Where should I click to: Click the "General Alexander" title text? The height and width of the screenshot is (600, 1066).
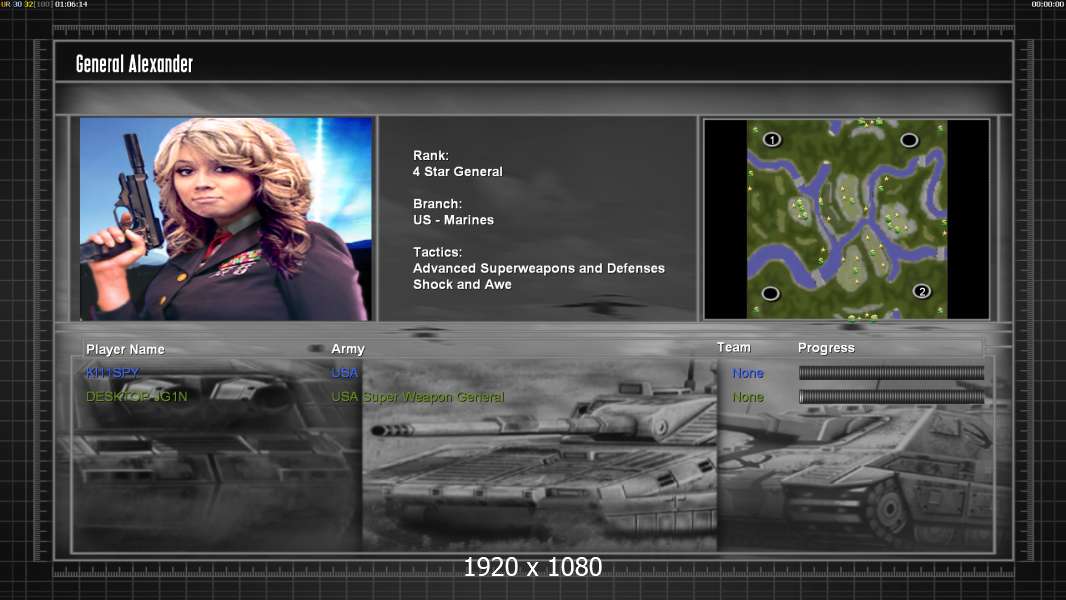tap(134, 64)
